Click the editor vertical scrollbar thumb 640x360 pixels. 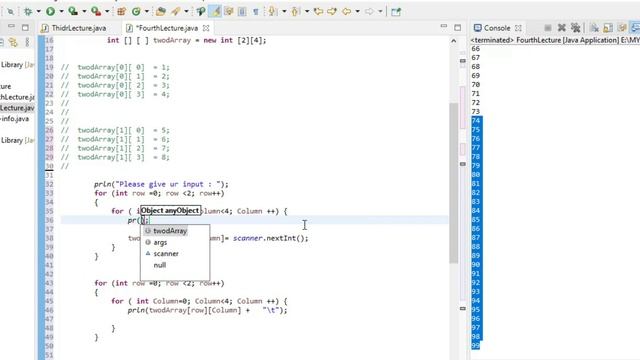(x=453, y=183)
